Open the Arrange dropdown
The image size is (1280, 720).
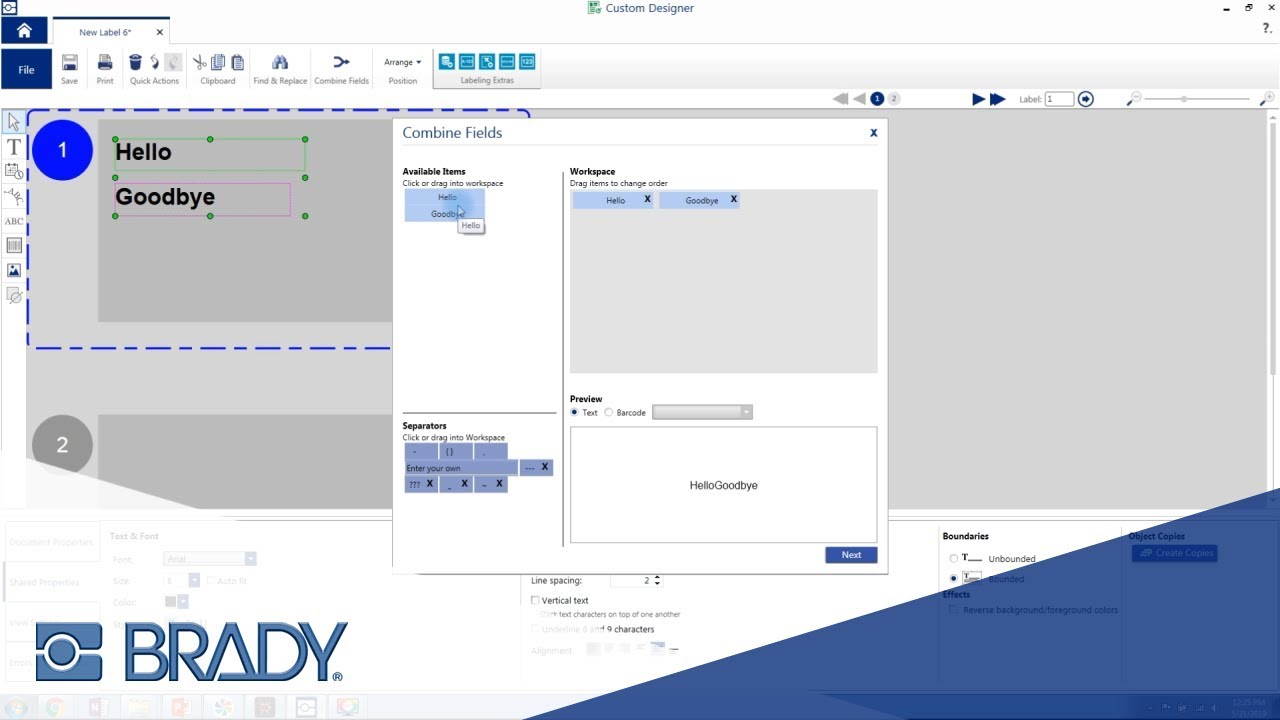point(402,62)
